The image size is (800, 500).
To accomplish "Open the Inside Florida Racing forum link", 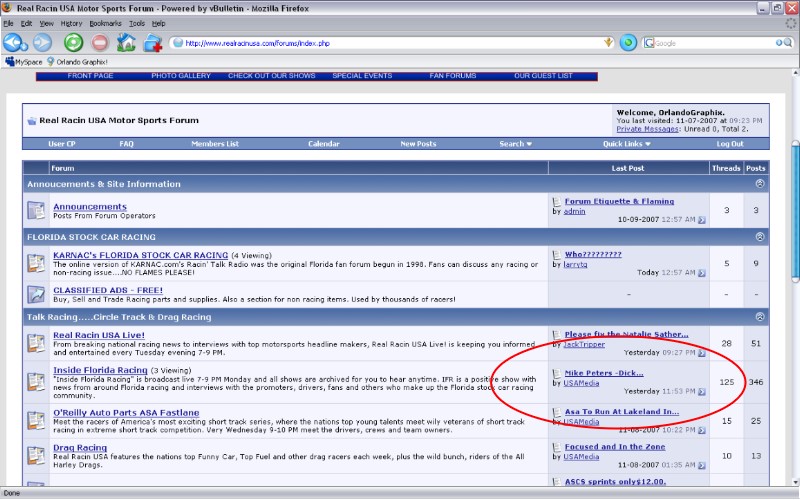I will pyautogui.click(x=100, y=370).
